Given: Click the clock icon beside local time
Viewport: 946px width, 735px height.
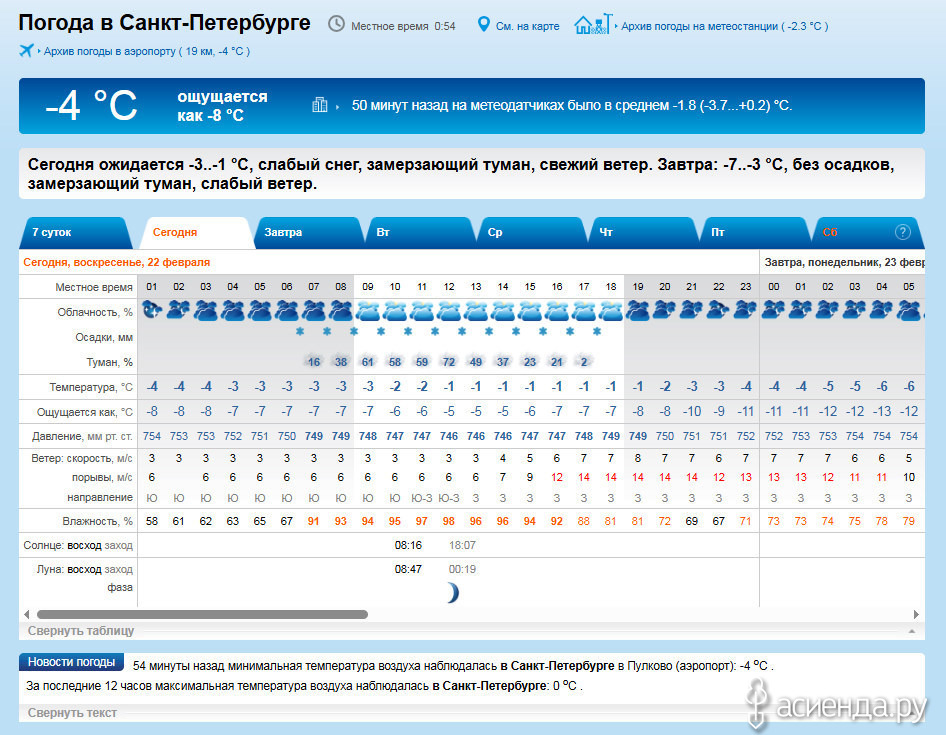Looking at the screenshot, I should coord(336,24).
